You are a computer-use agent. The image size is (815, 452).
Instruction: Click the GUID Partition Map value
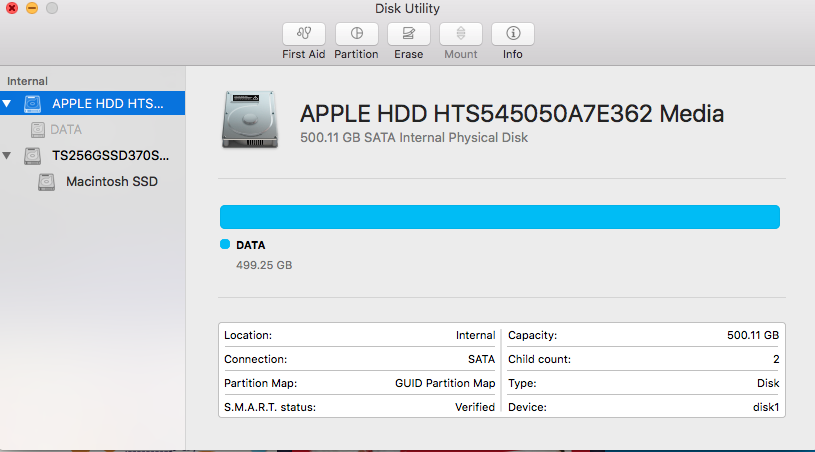(445, 383)
